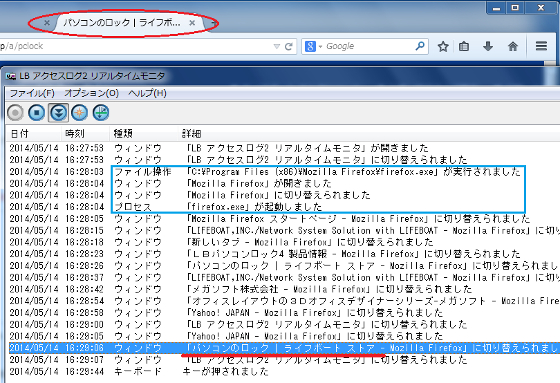Reload the page in Firefox
The image size is (560, 383).
tap(289, 46)
